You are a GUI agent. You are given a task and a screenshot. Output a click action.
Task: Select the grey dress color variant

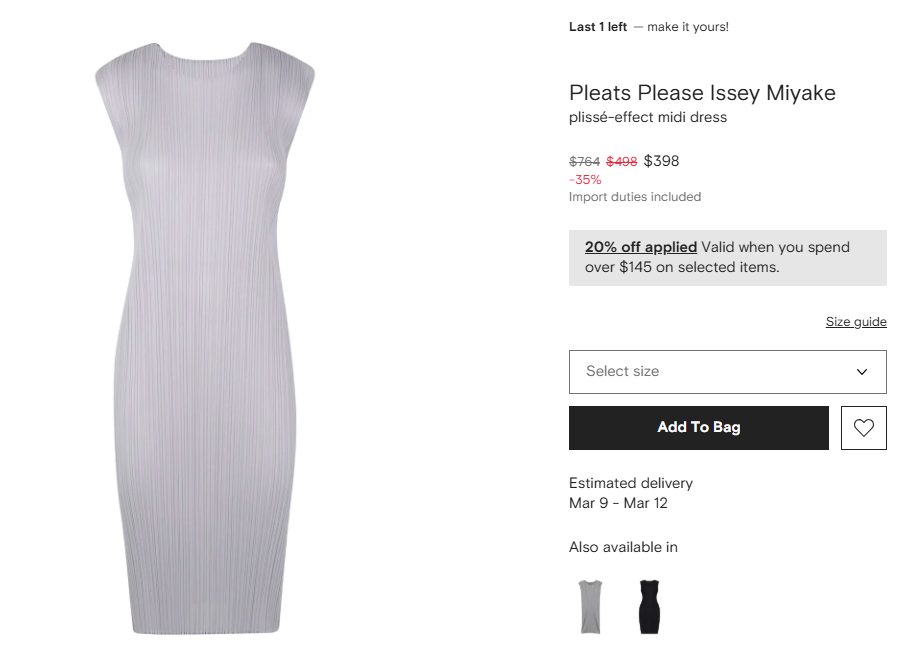click(590, 606)
